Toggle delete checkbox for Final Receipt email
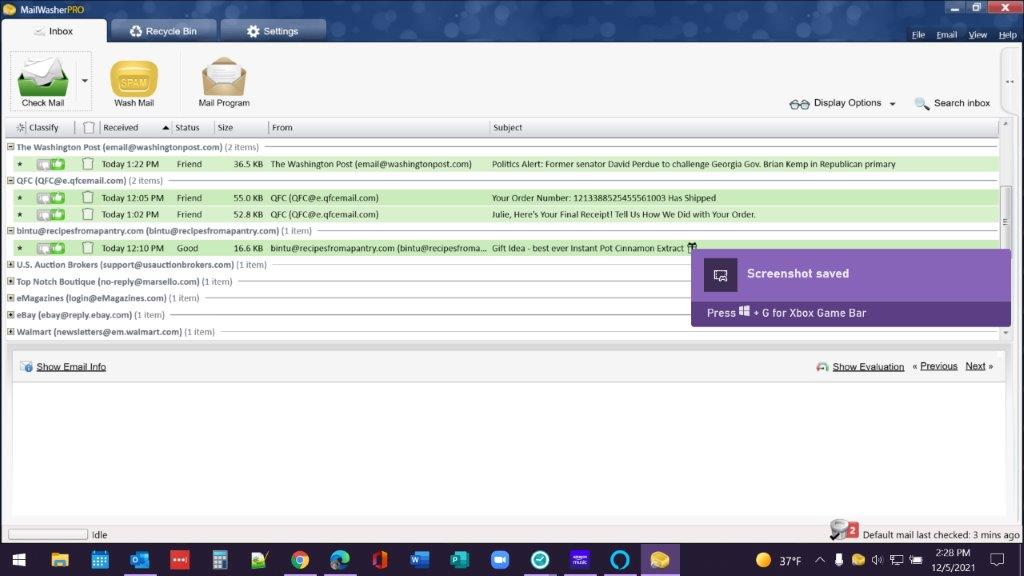 pyautogui.click(x=88, y=214)
